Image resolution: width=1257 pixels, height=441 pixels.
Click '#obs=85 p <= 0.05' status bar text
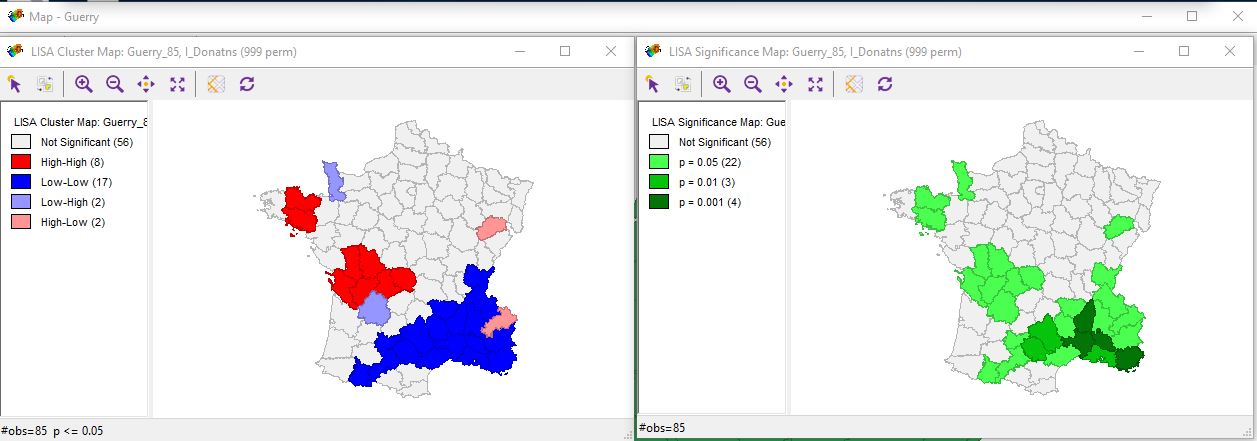(52, 431)
